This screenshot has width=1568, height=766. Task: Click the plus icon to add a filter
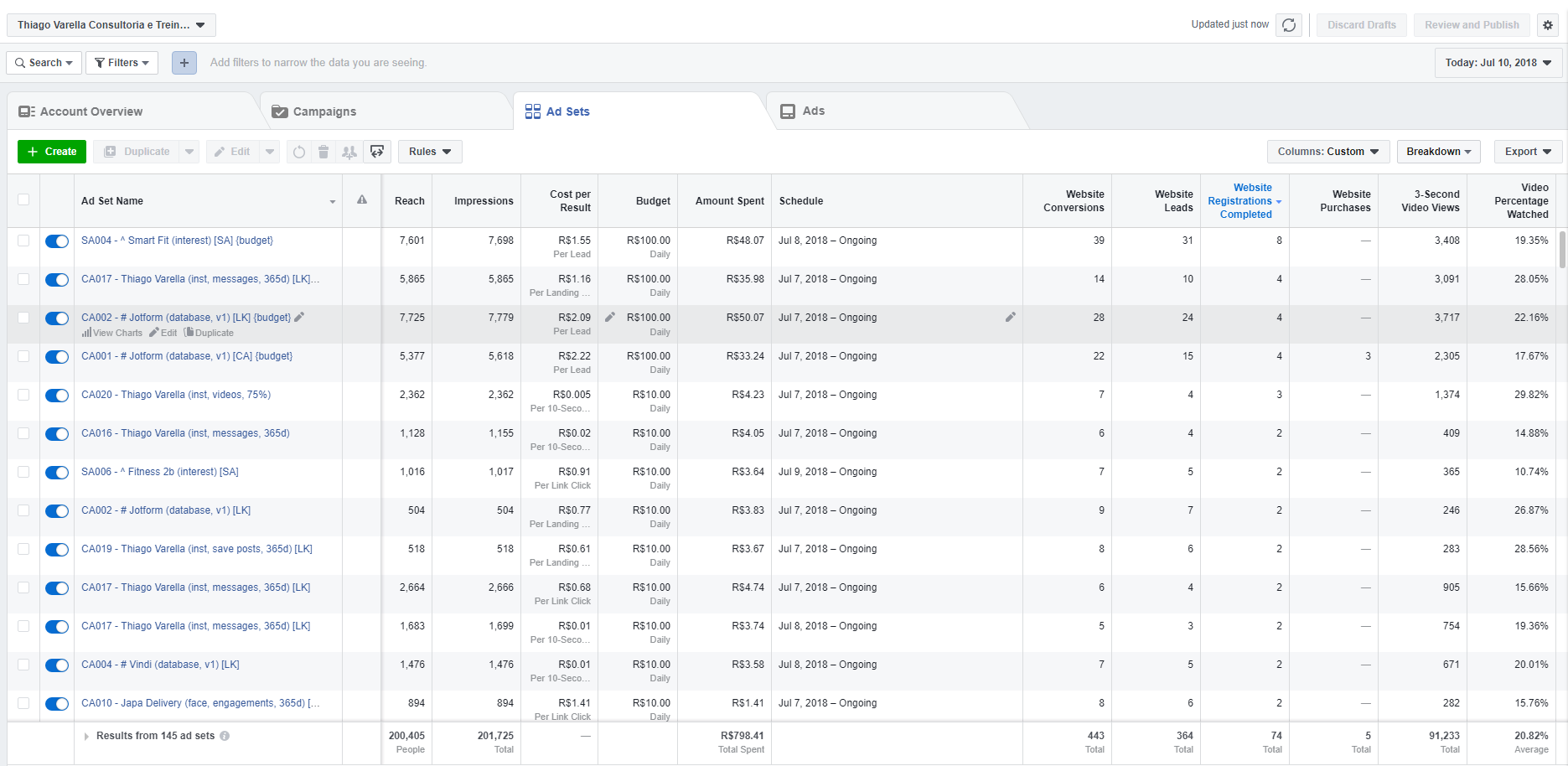click(184, 63)
